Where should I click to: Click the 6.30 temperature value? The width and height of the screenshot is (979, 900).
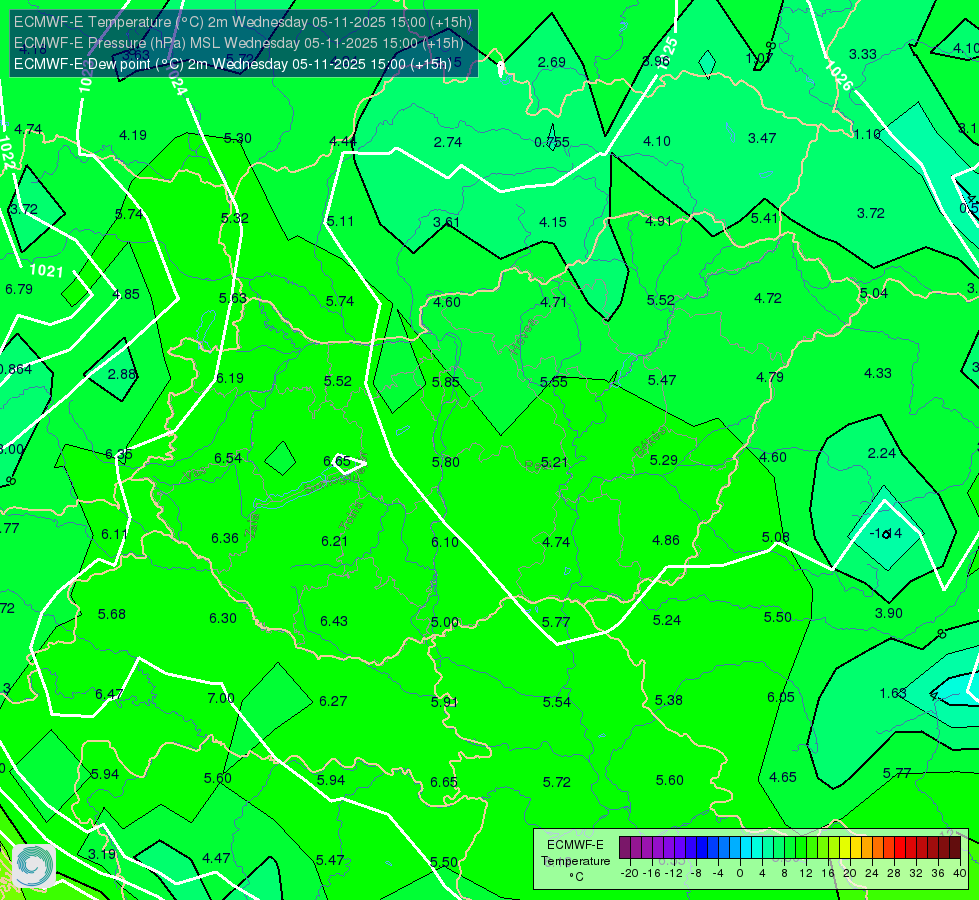pos(223,618)
